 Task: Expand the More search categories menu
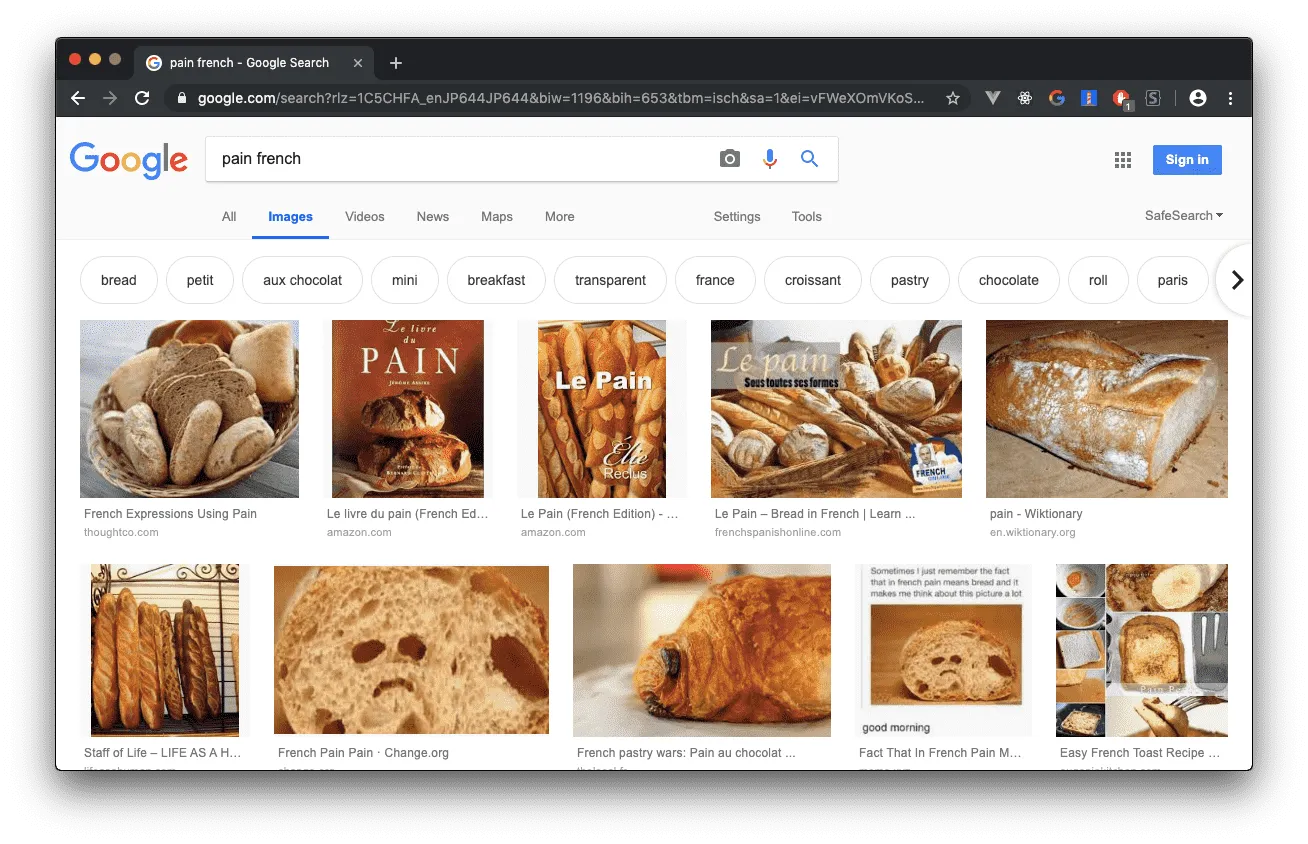tap(560, 217)
